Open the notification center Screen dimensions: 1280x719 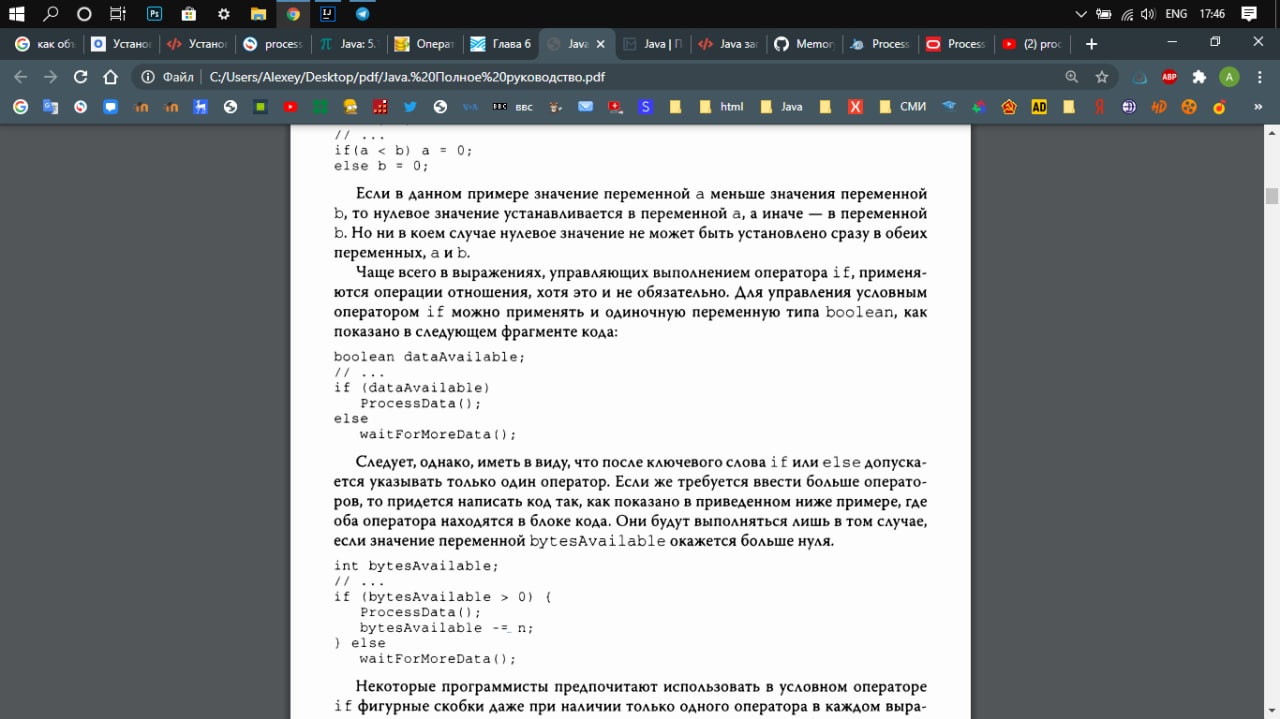tap(1248, 14)
